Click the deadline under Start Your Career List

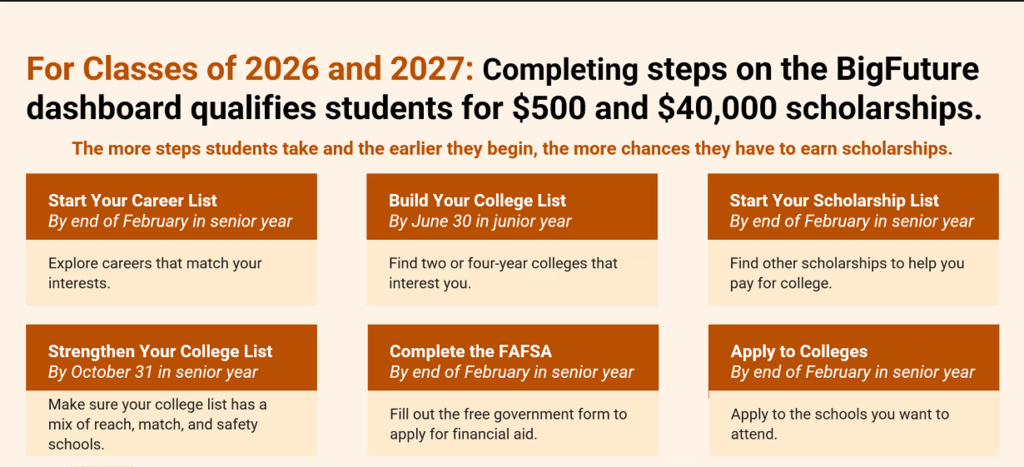point(170,221)
